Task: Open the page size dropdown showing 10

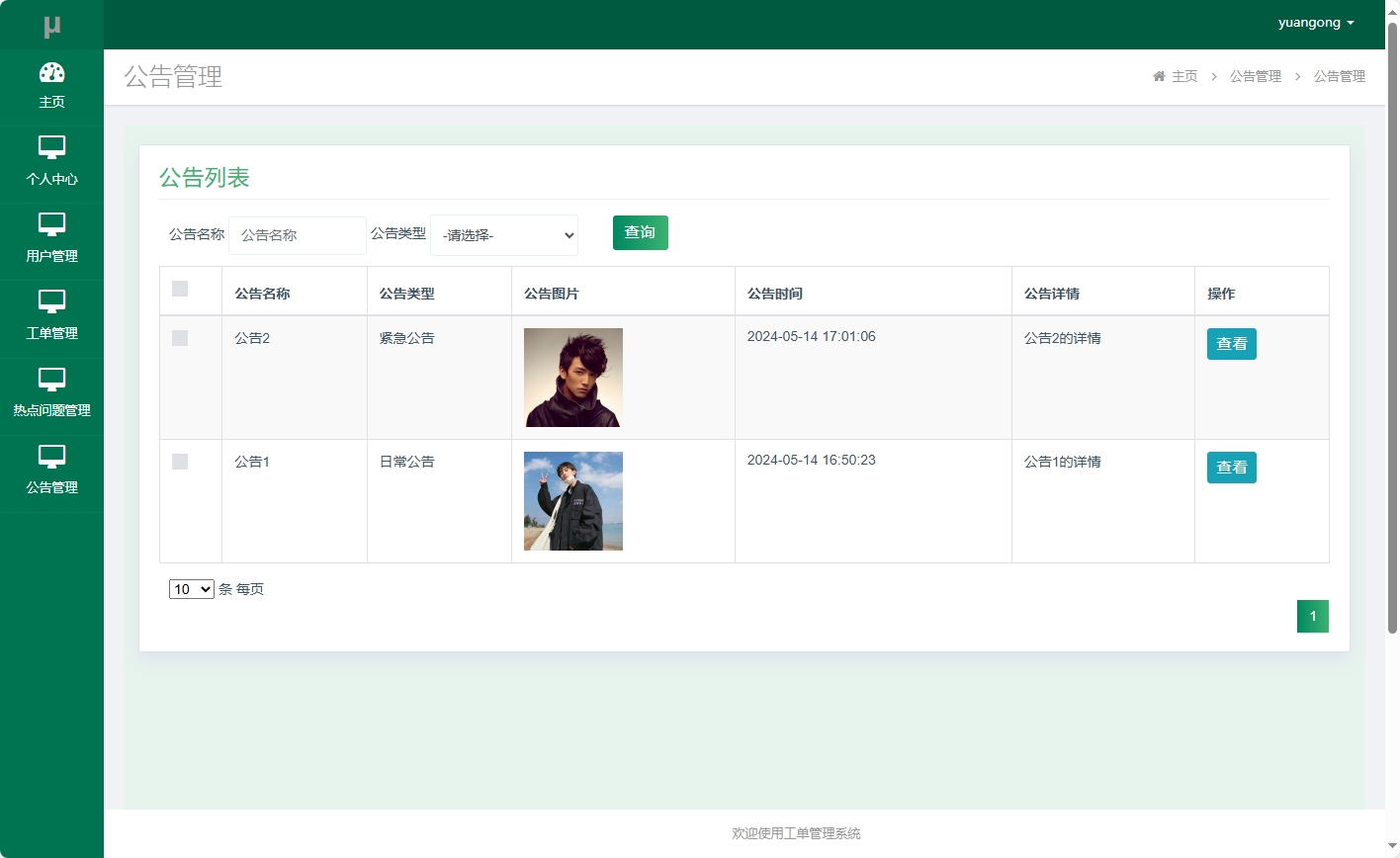Action: 191,588
